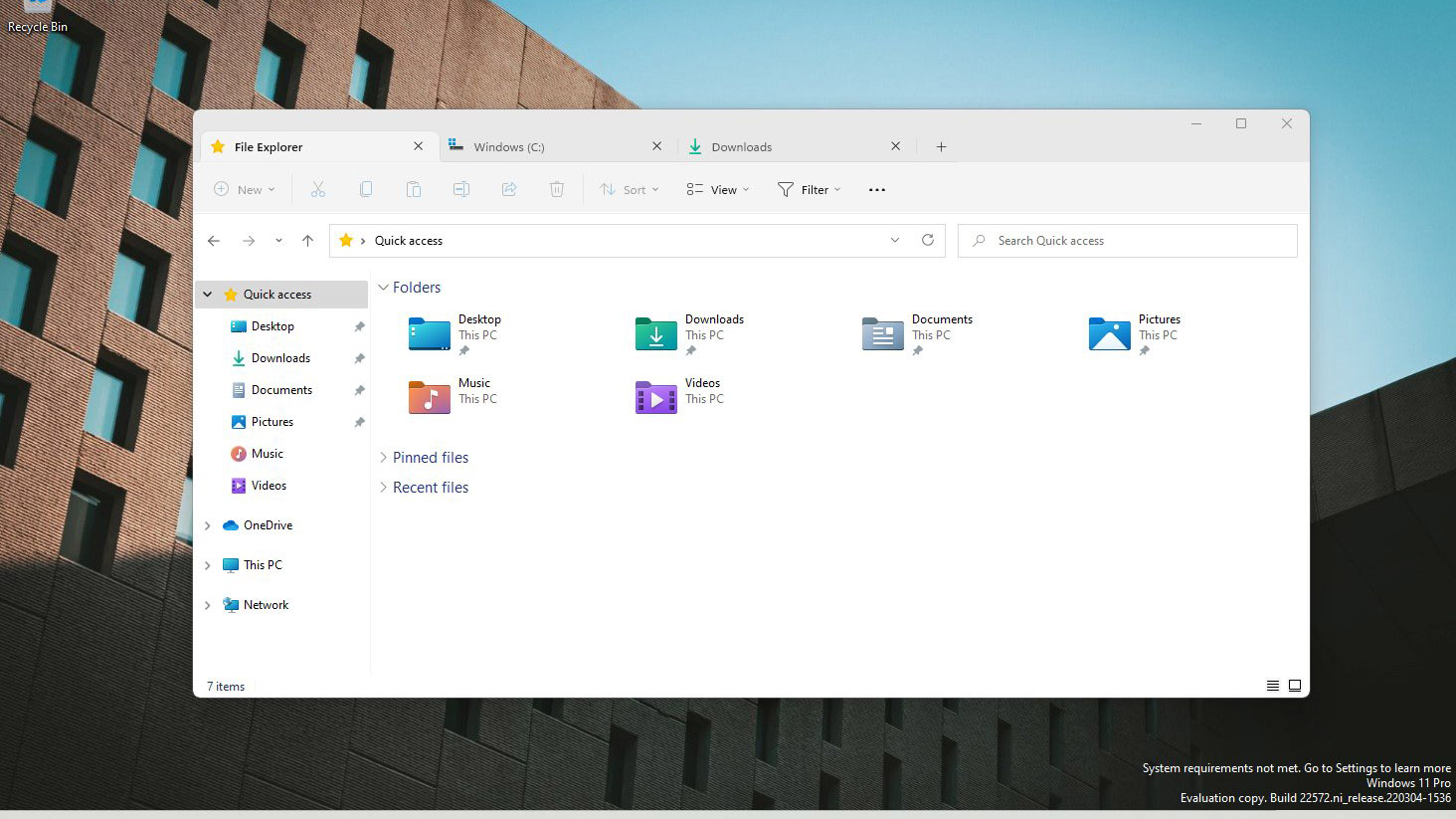Select OneDrive in the navigation pane

coord(268,525)
